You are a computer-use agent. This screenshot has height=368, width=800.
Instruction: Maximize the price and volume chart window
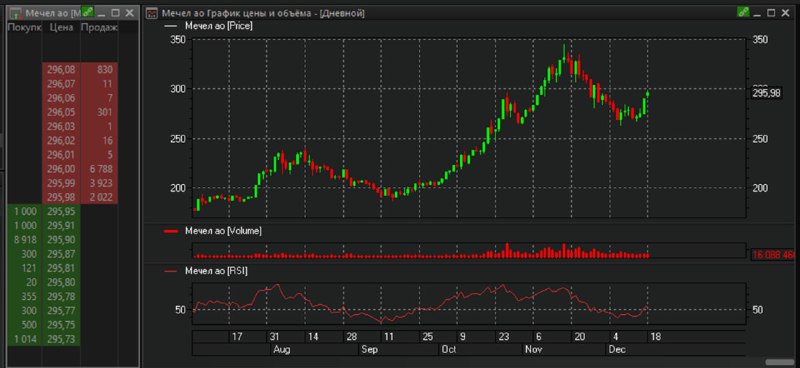pos(771,13)
